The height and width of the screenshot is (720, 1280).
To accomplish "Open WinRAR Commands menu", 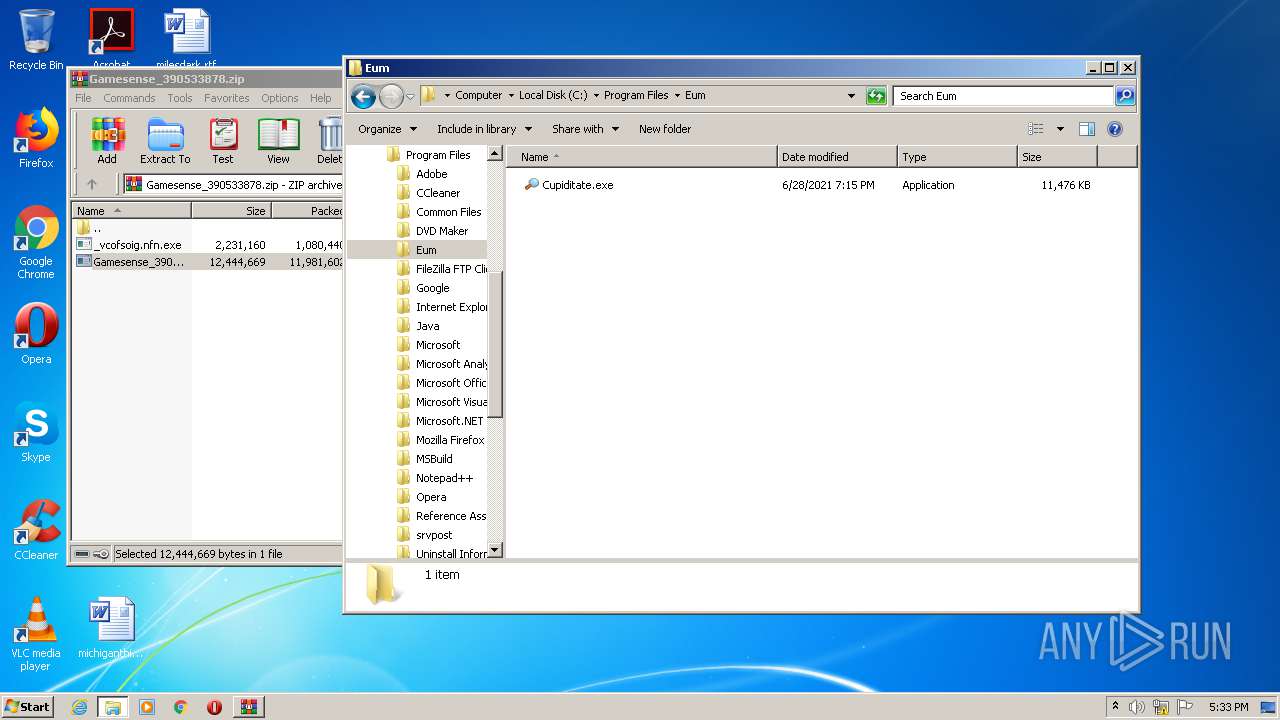I will click(x=129, y=98).
